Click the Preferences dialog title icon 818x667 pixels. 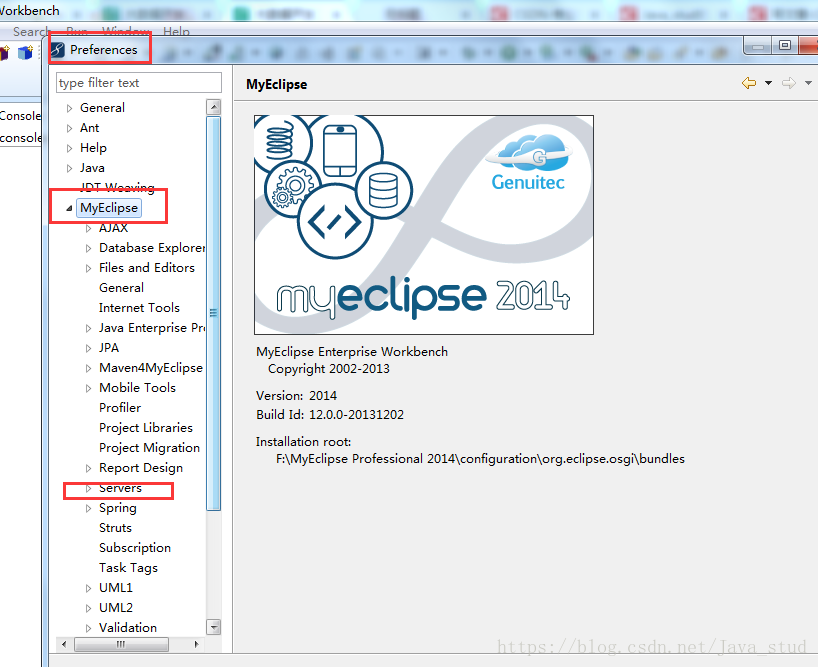point(57,50)
